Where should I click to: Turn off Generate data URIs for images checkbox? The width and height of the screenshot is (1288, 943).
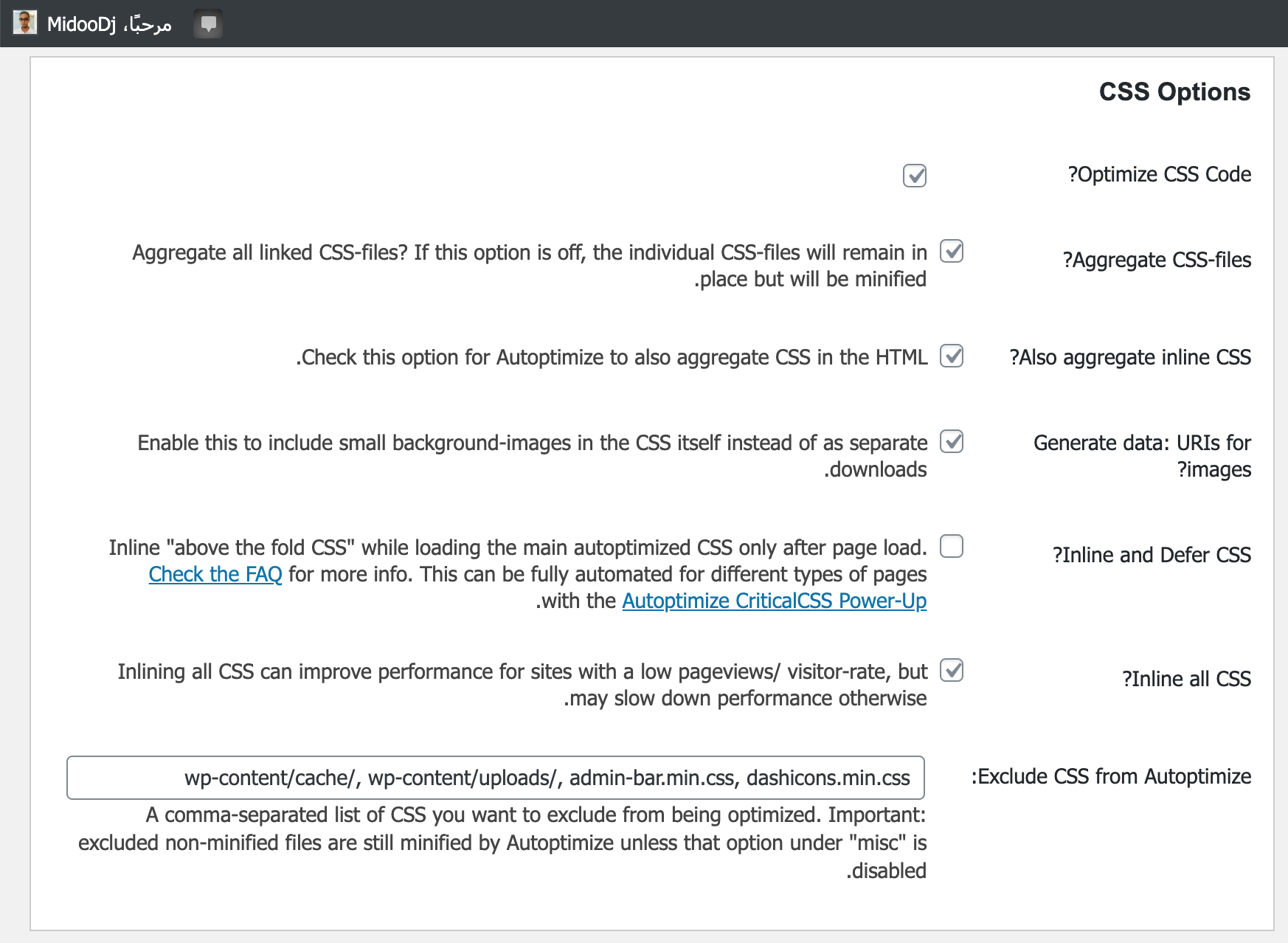pyautogui.click(x=951, y=442)
